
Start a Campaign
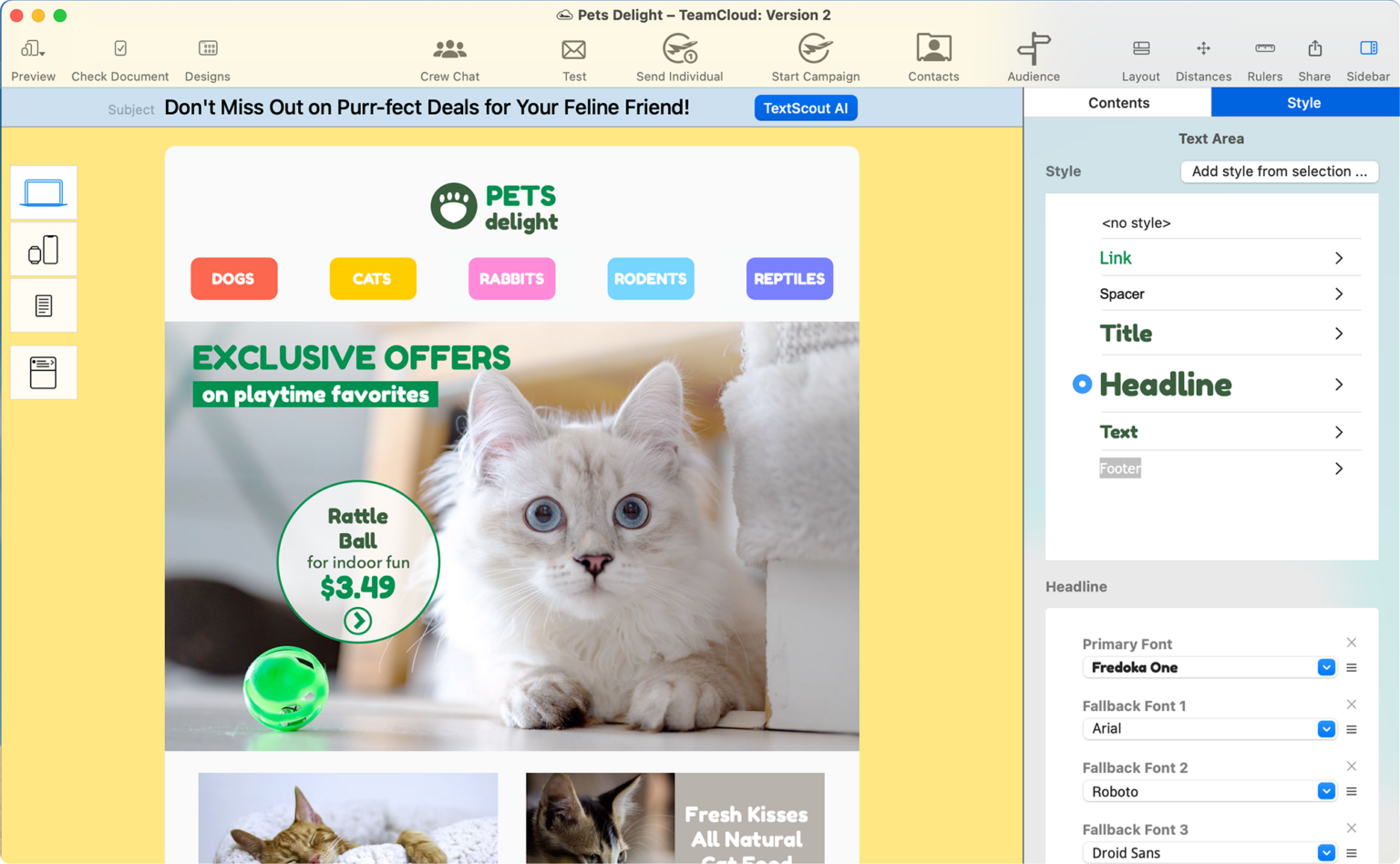click(x=815, y=57)
